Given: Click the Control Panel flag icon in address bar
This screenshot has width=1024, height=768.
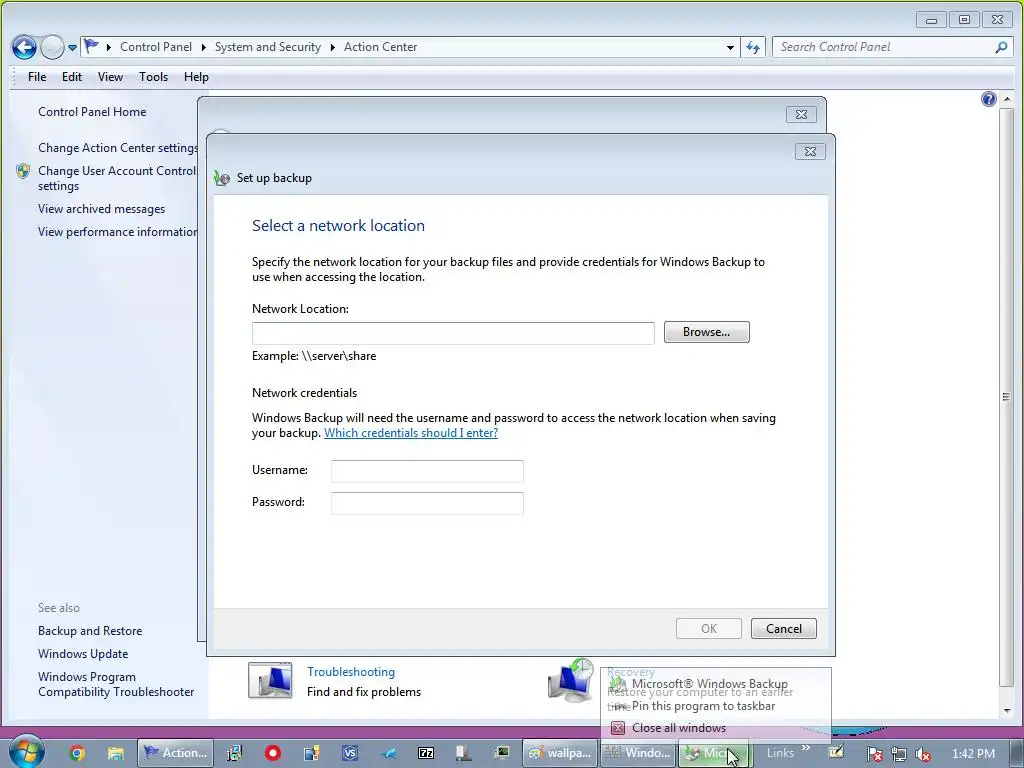Looking at the screenshot, I should (91, 46).
